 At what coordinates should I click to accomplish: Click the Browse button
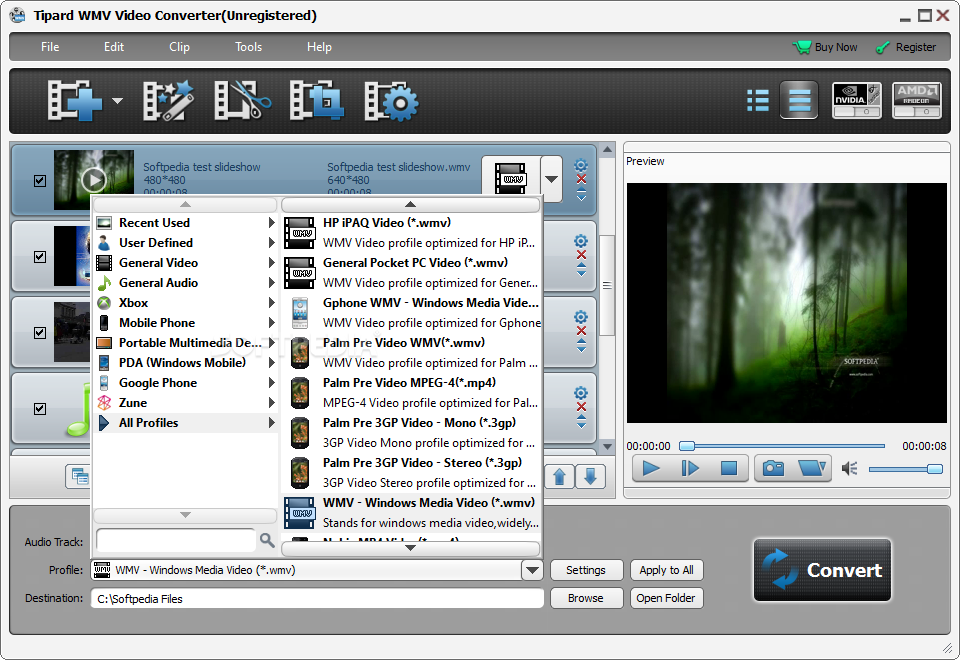(586, 598)
